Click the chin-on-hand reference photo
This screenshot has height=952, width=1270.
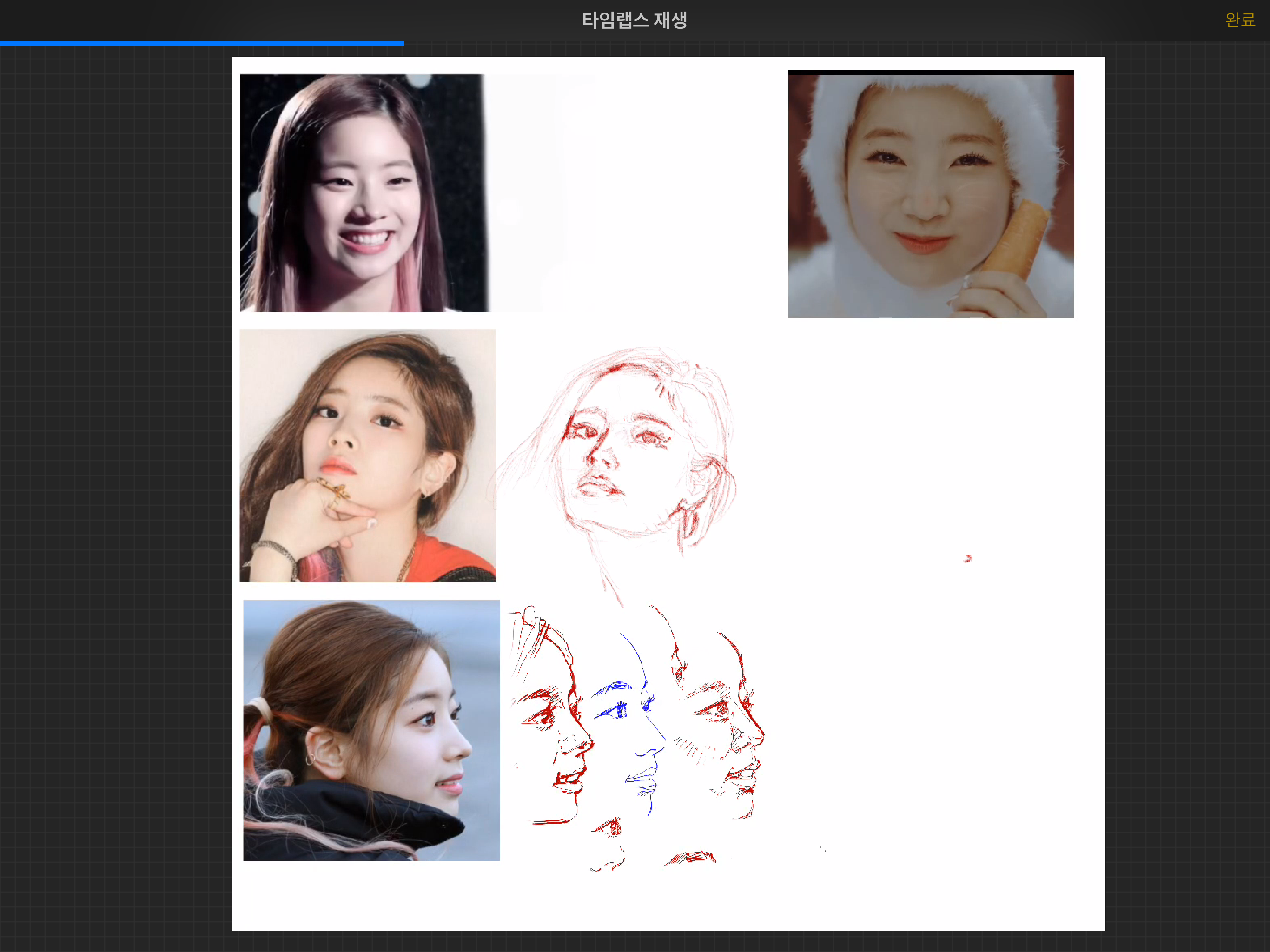(367, 455)
